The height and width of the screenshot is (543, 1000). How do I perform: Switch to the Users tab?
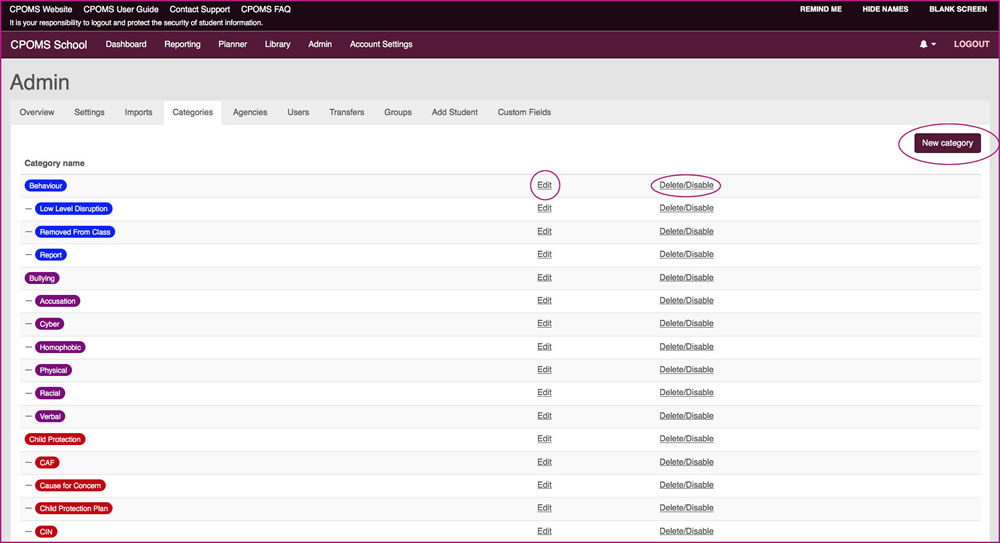tap(298, 112)
